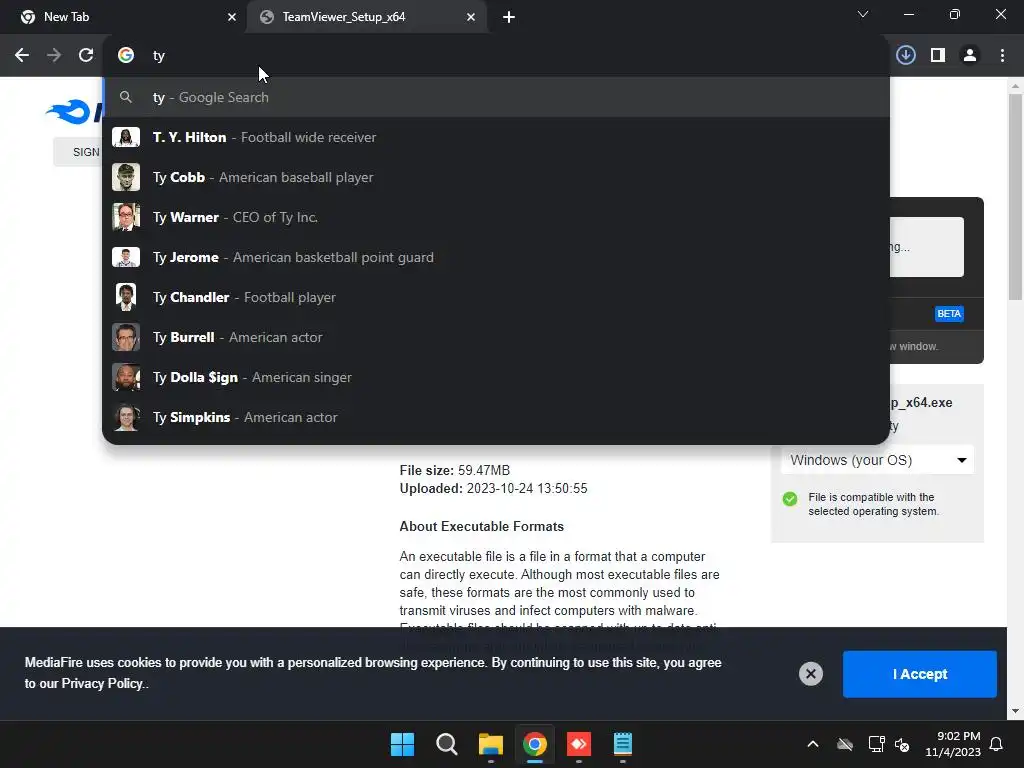Image resolution: width=1024 pixels, height=768 pixels.
Task: Open File Explorer from the taskbar
Action: (x=490, y=744)
